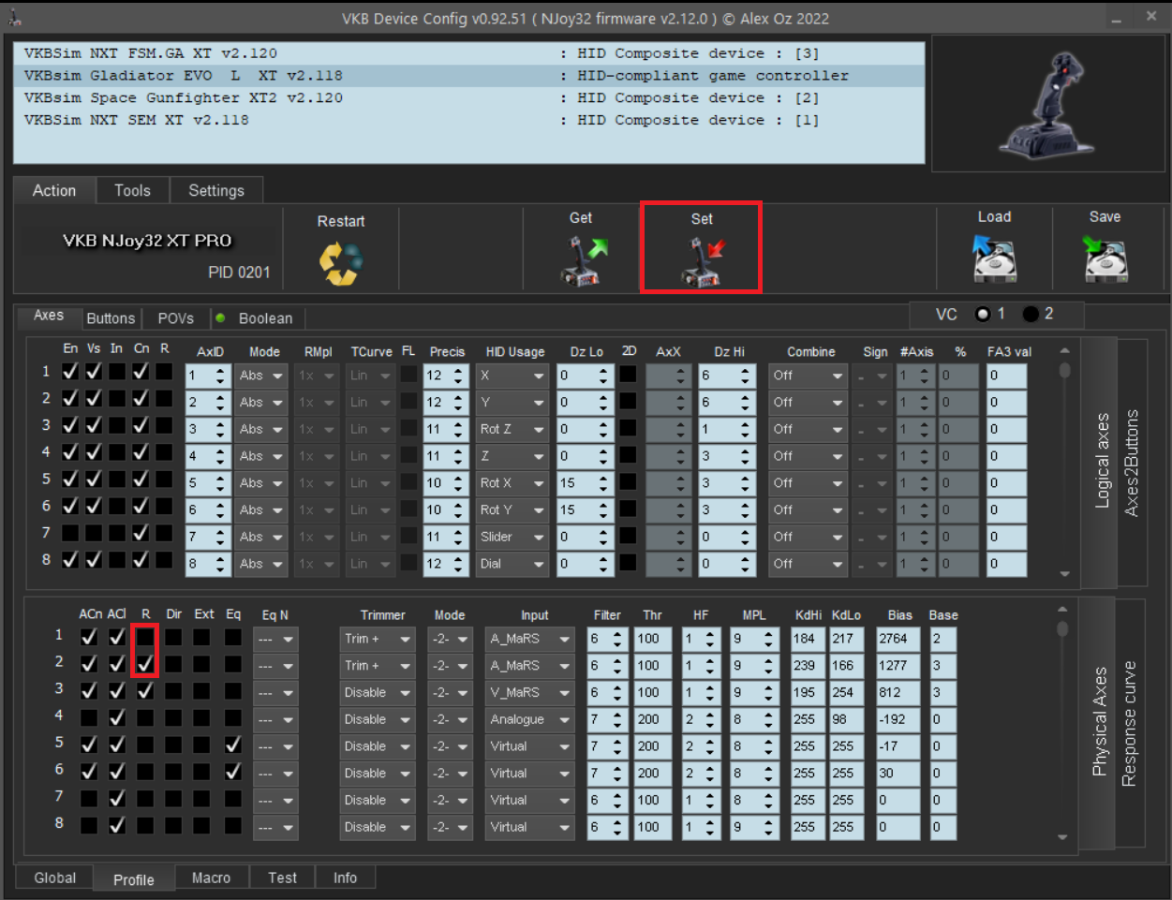Viewport: 1172px width, 900px height.
Task: Switch to the POVs tab
Action: 176,318
